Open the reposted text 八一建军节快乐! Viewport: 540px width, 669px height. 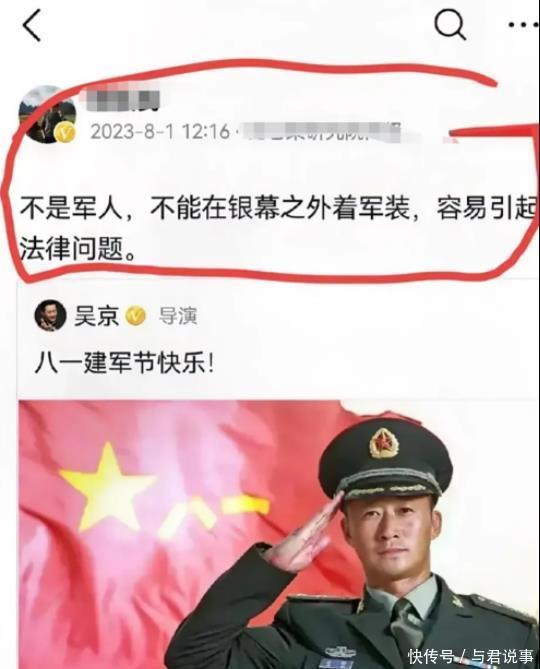pos(124,364)
